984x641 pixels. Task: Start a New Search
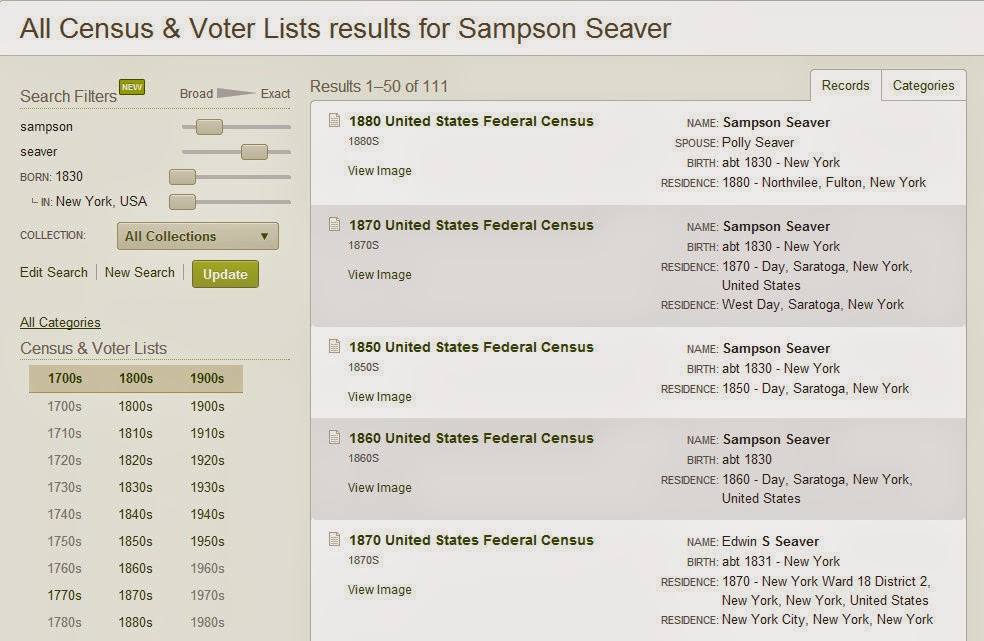tap(139, 272)
